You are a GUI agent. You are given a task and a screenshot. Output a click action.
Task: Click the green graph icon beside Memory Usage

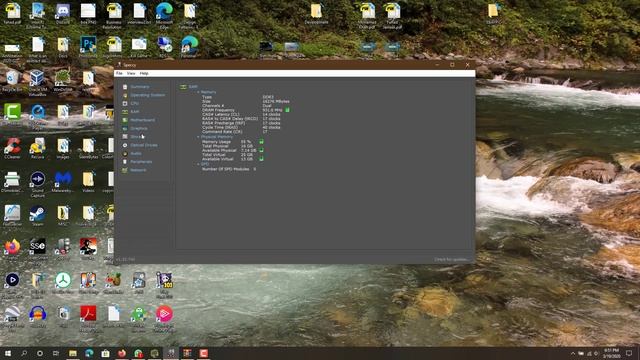(261, 141)
